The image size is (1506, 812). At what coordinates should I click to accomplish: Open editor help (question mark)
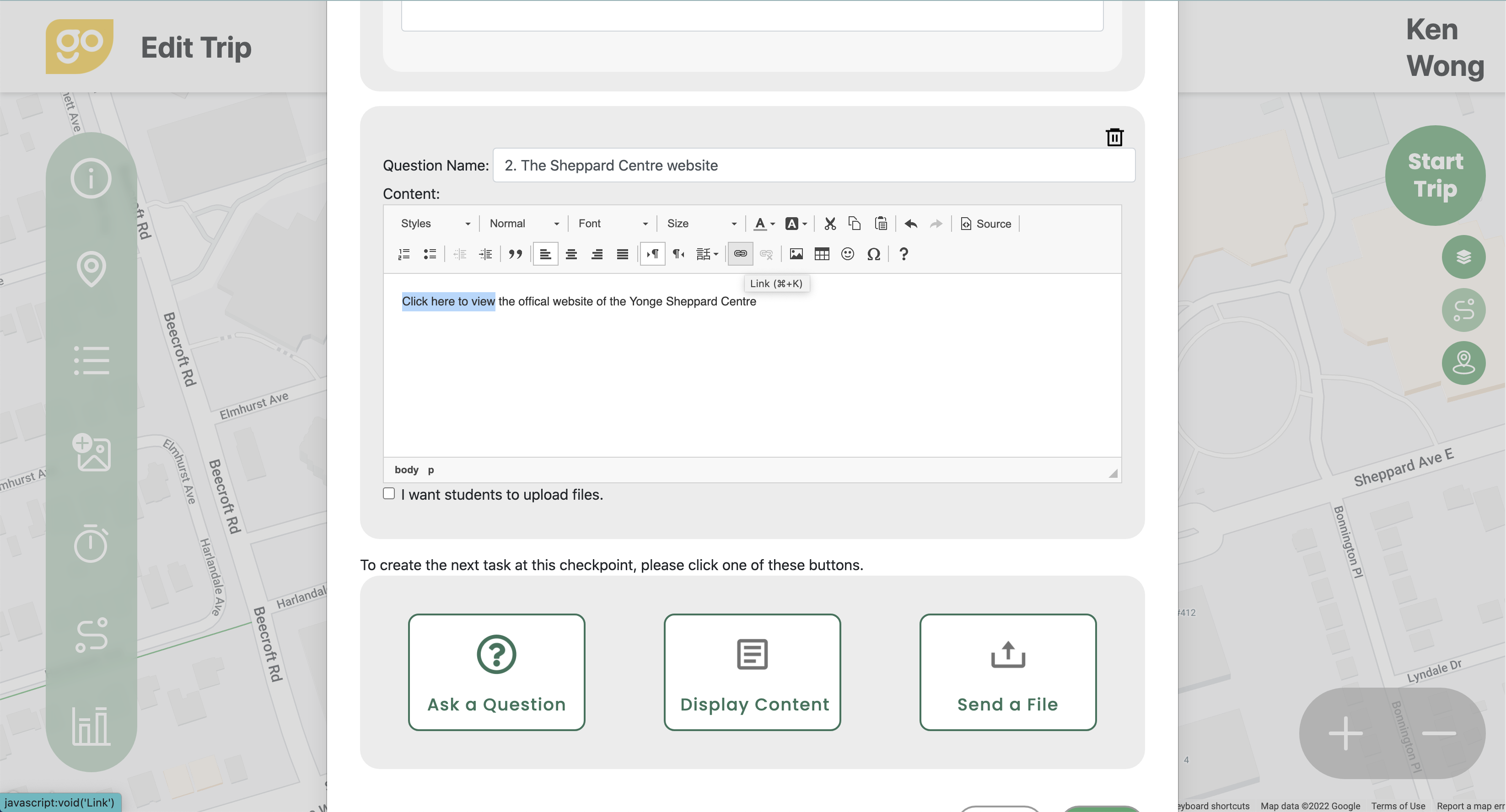point(903,254)
